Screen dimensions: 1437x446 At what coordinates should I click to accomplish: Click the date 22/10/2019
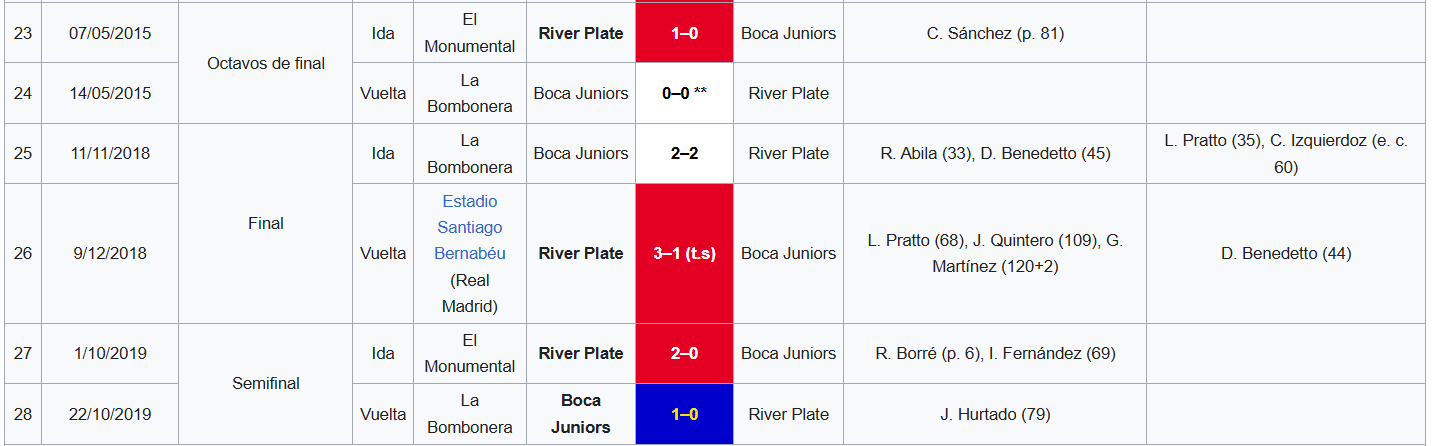click(110, 414)
